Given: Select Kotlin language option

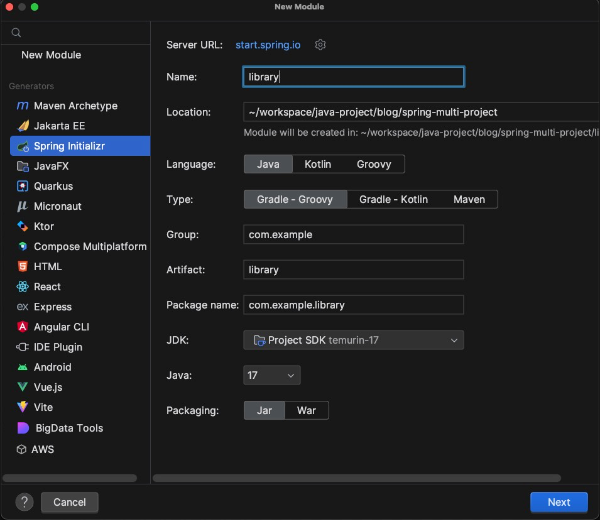Looking at the screenshot, I should pyautogui.click(x=318, y=164).
